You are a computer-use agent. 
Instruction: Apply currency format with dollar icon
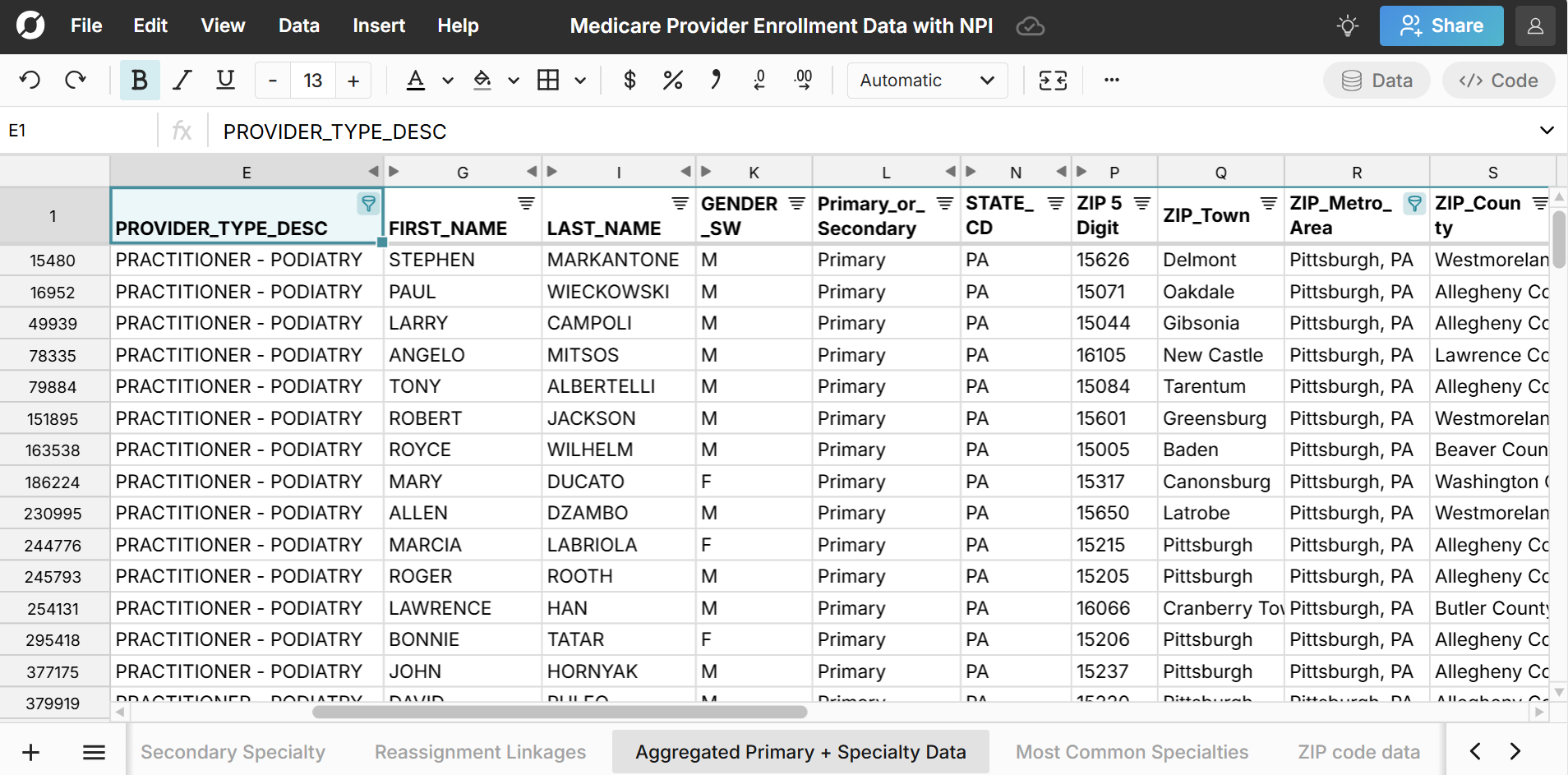(630, 81)
